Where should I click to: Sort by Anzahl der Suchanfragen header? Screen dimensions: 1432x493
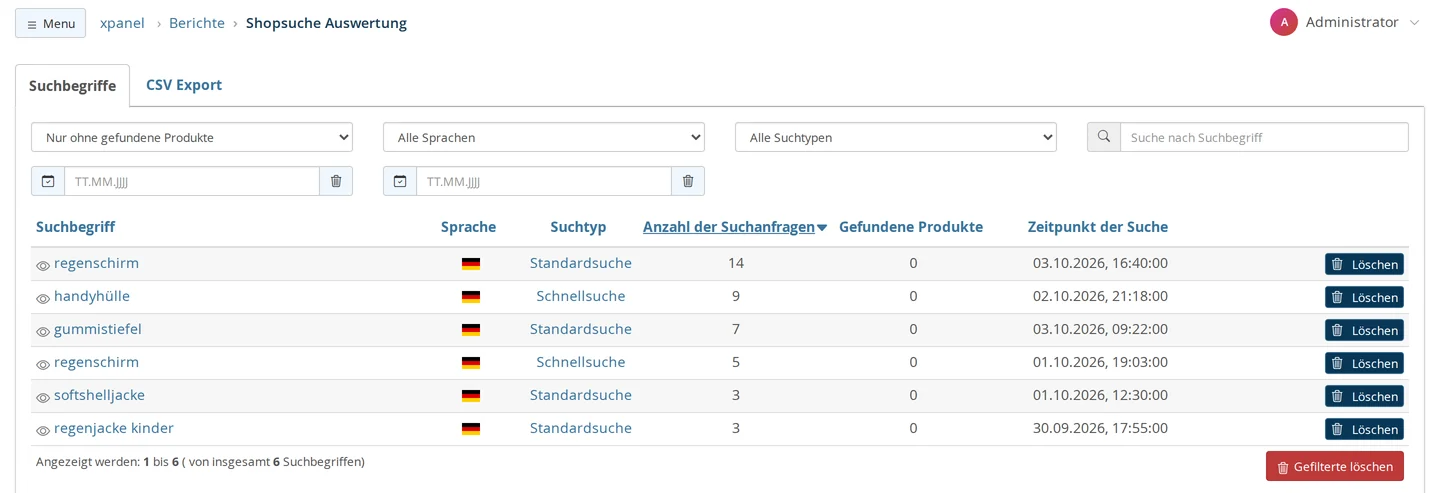coord(735,227)
